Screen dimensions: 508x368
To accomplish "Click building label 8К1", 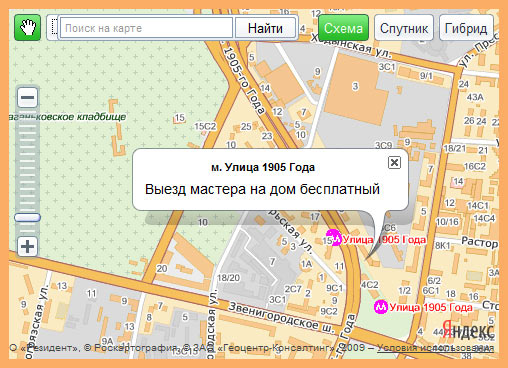I will [443, 246].
